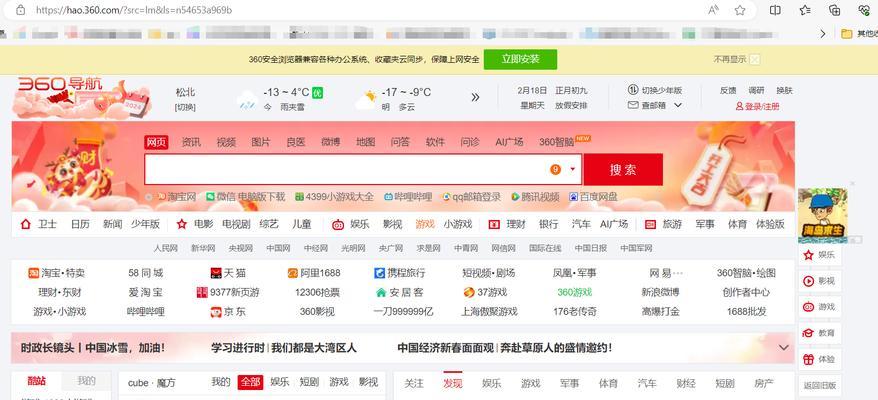The height and width of the screenshot is (400, 878).
Task: Expand the weather forecast double arrow
Action: (475, 97)
